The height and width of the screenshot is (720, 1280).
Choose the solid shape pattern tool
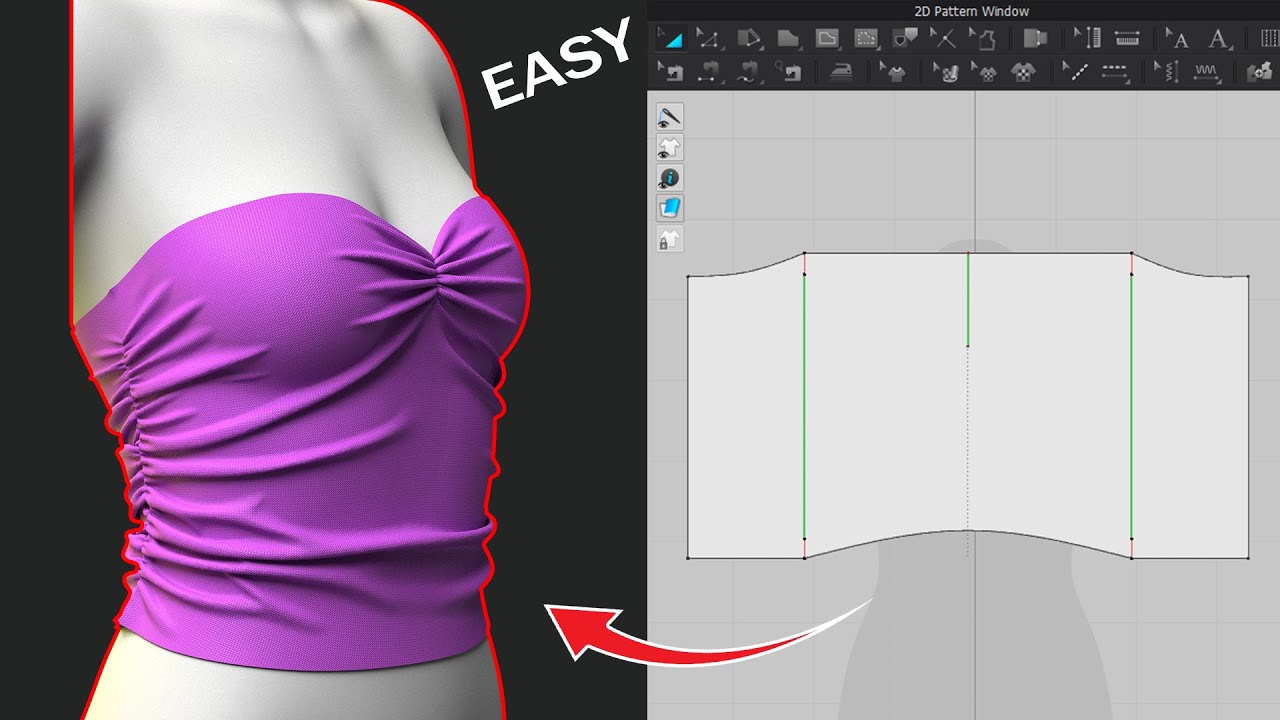[788, 39]
